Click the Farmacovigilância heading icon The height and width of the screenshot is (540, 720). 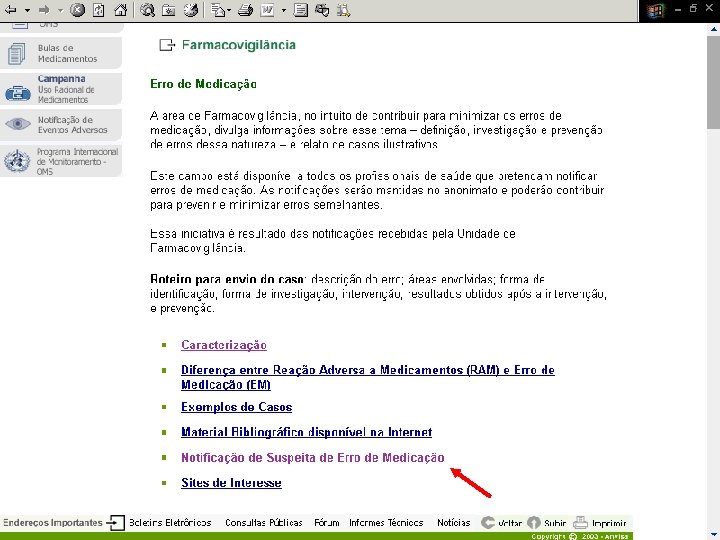click(167, 45)
